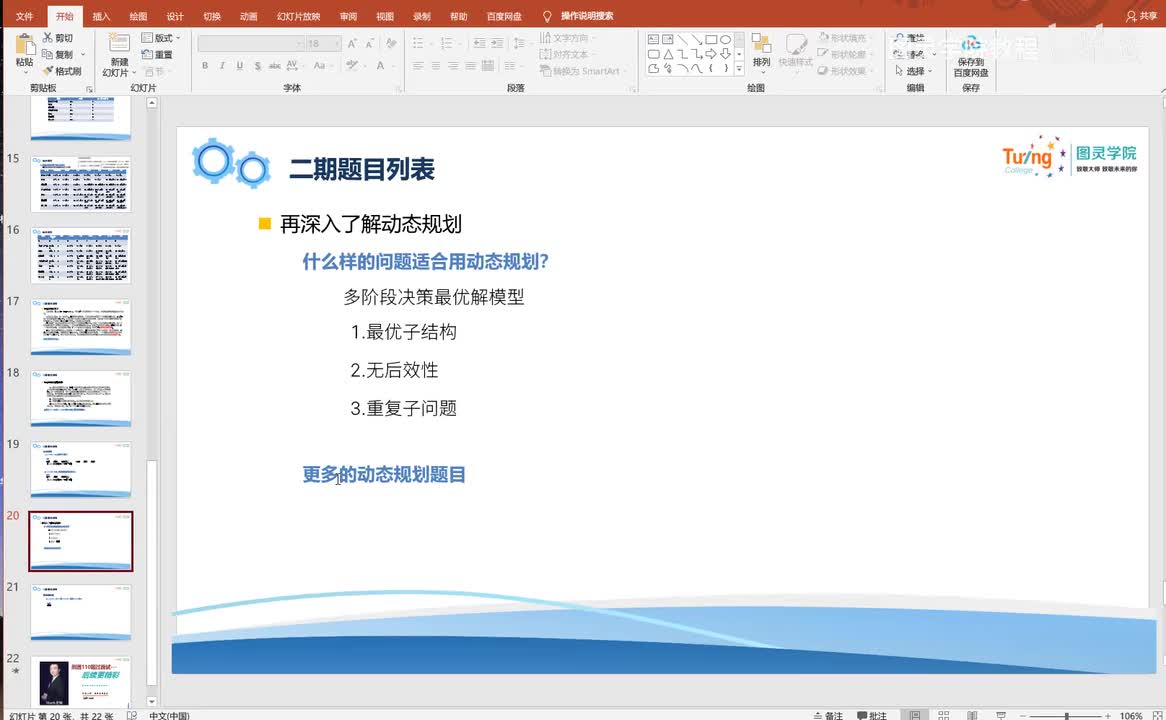Switch to the Animations (动画) tab
Image resolution: width=1166 pixels, height=720 pixels.
(248, 16)
